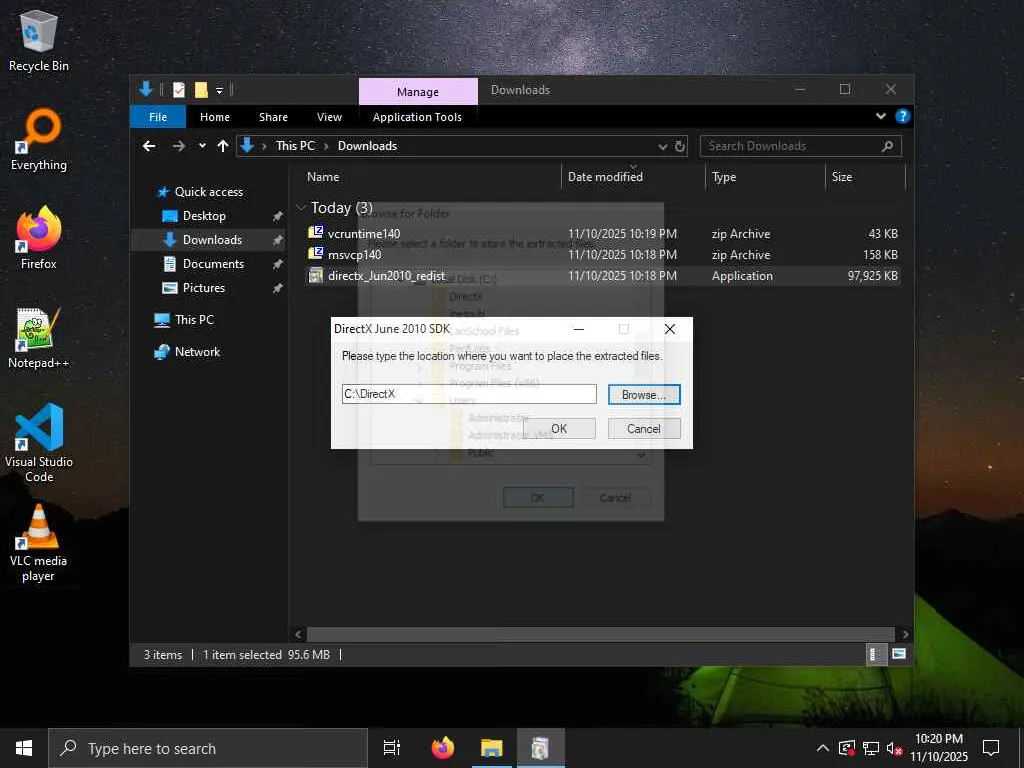The height and width of the screenshot is (768, 1024).
Task: Switch to large thumbnails view icon
Action: (899, 654)
